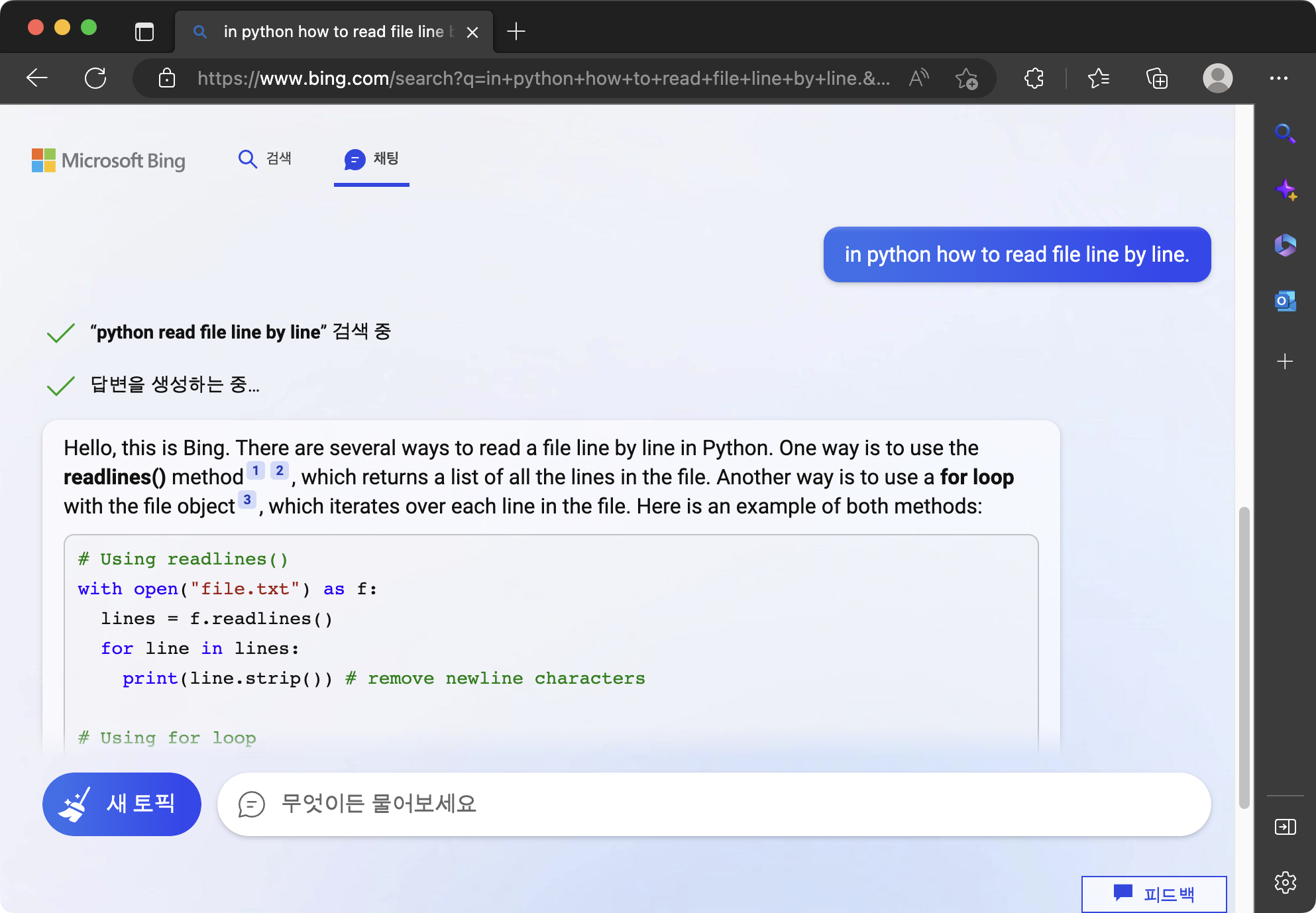Add a sidebar app with plus
Screen dimensions: 1316x913
point(1285,361)
